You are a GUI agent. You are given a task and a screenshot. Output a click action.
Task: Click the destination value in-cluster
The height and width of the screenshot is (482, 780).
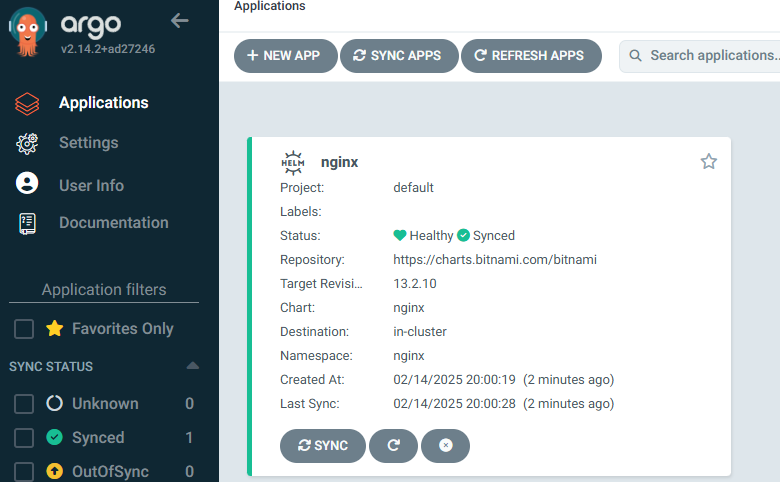pyautogui.click(x=420, y=332)
